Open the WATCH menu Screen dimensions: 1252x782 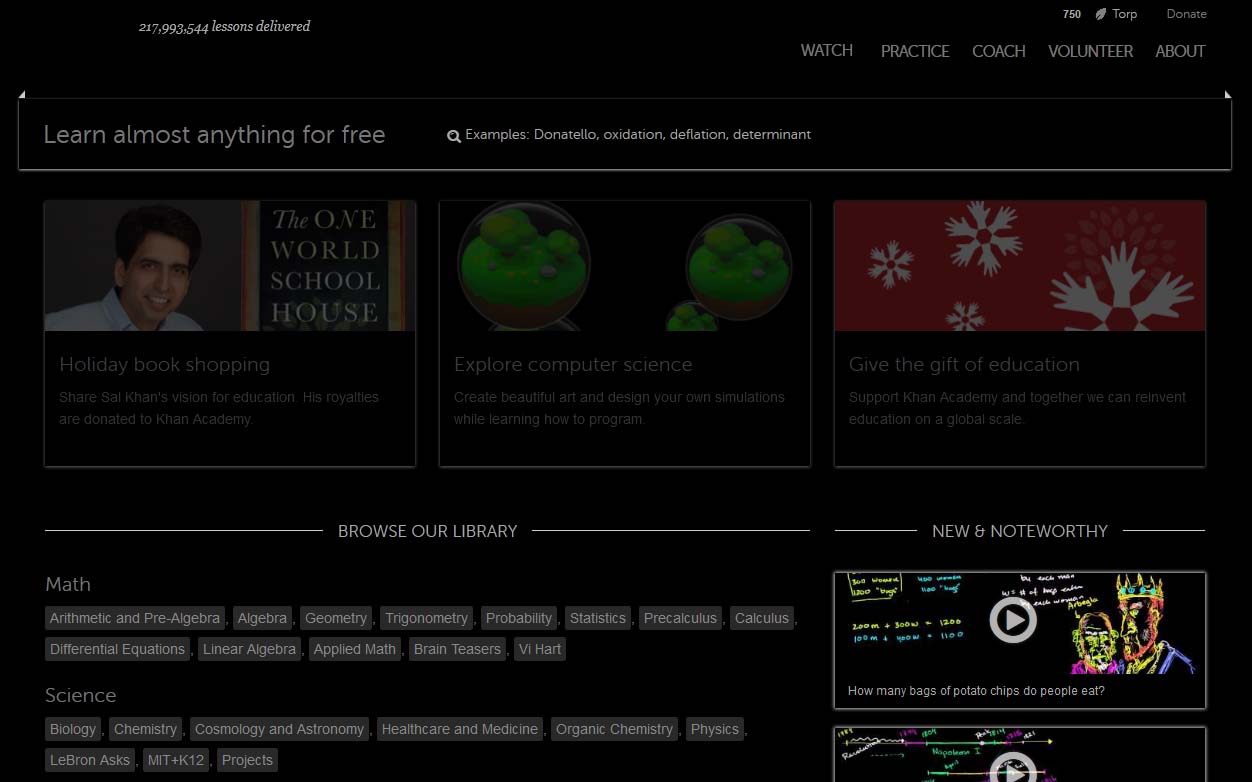tap(826, 51)
